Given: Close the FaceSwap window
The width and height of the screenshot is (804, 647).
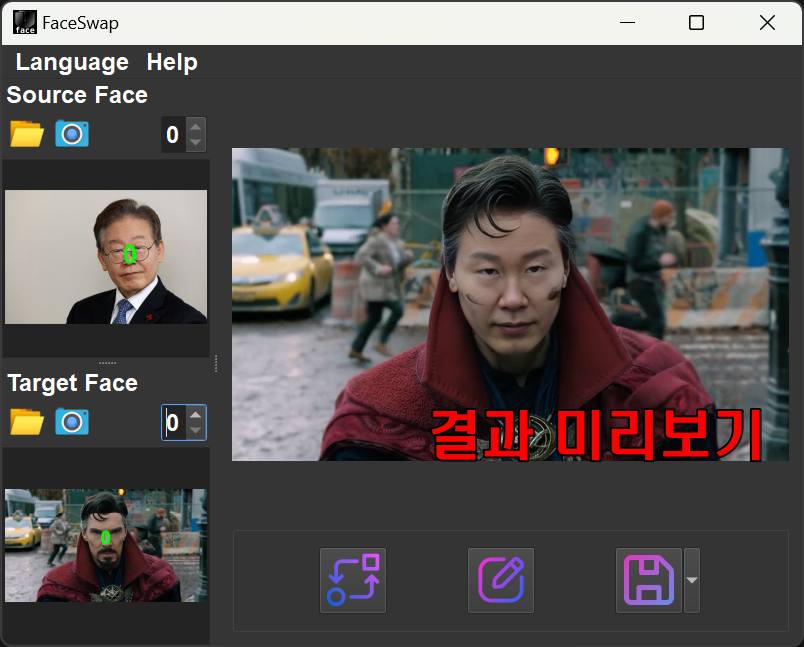Looking at the screenshot, I should [767, 23].
